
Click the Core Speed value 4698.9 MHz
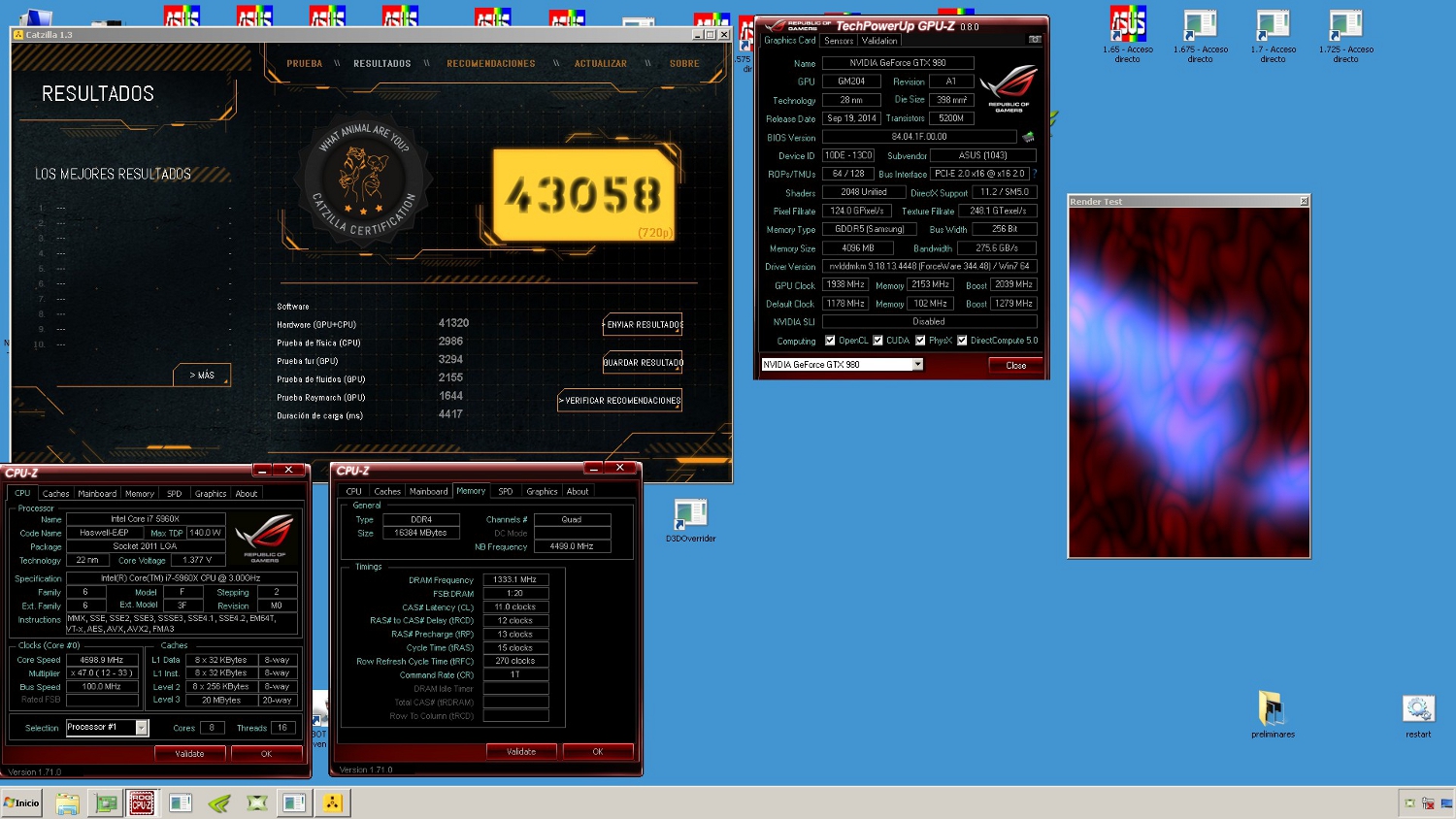point(101,660)
